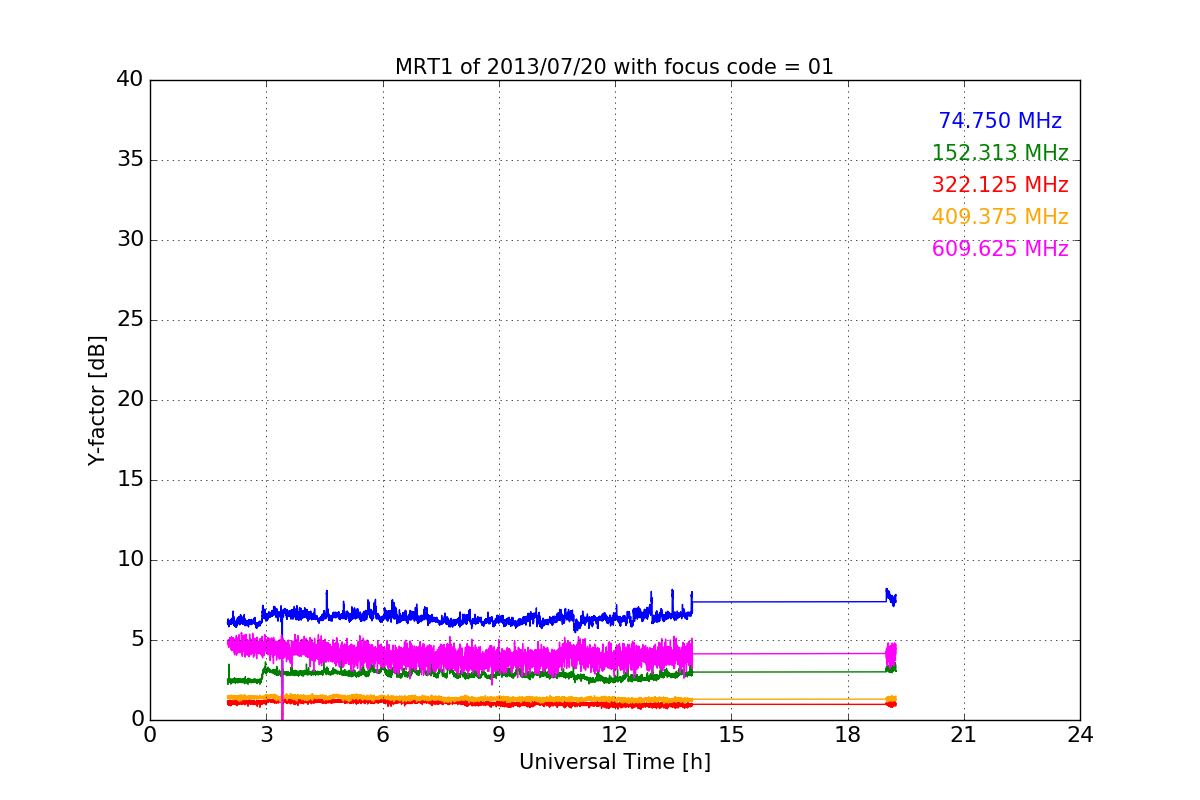Image resolution: width=1200 pixels, height=800 pixels.
Task: Click the y-axis tick label 25
Action: pyautogui.click(x=130, y=320)
